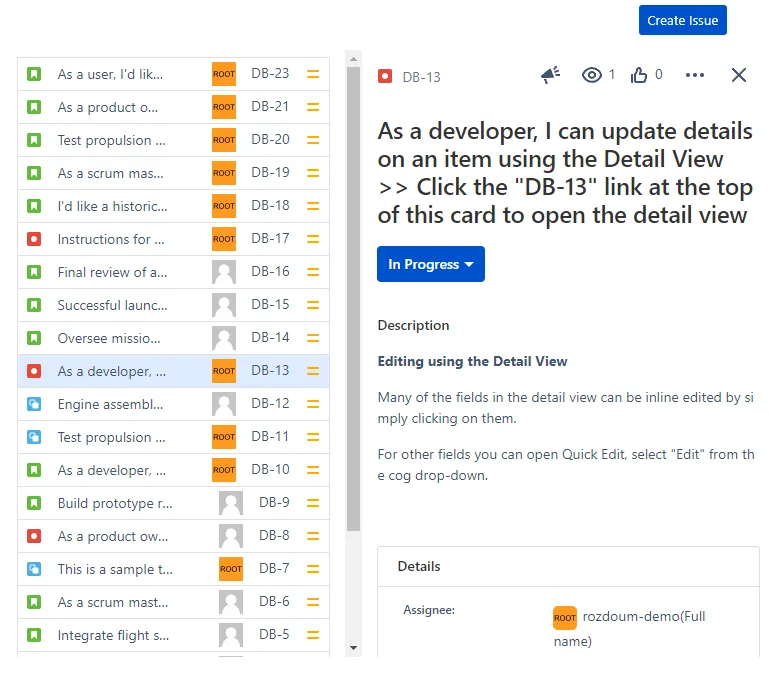Click assignee rozdoum-demo(Full name) field
769x686 pixels.
click(629, 628)
